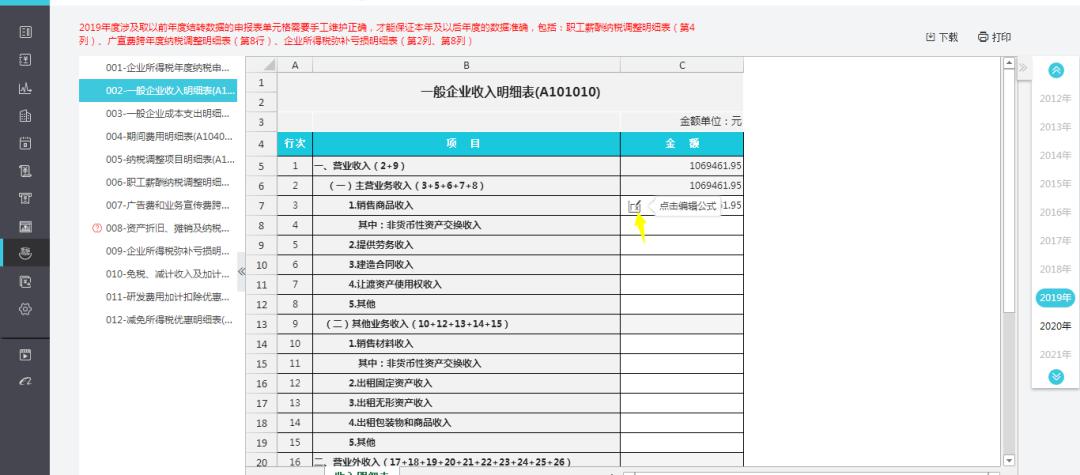
Task: Select column header C
Action: click(x=682, y=65)
